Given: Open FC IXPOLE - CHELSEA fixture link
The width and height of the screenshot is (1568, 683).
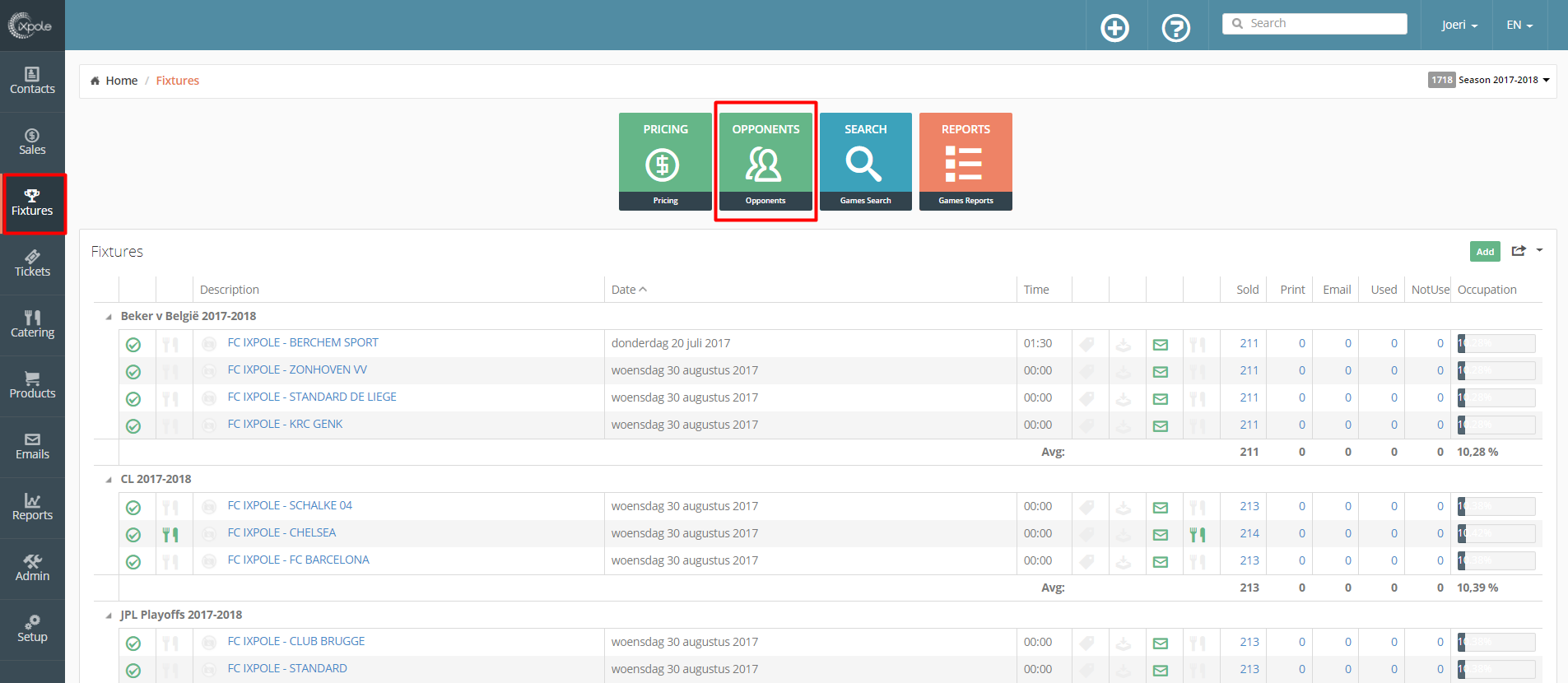Looking at the screenshot, I should 281,532.
